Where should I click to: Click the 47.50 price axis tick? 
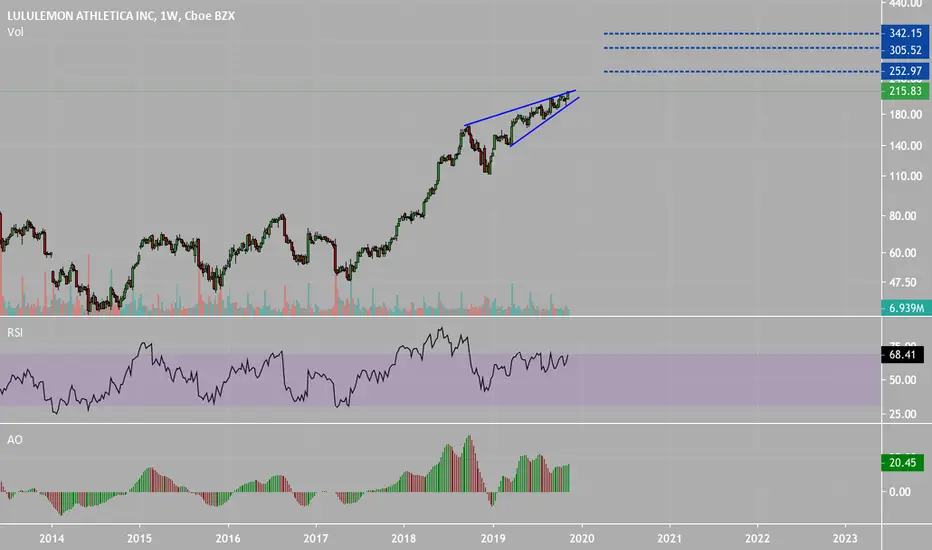point(902,282)
